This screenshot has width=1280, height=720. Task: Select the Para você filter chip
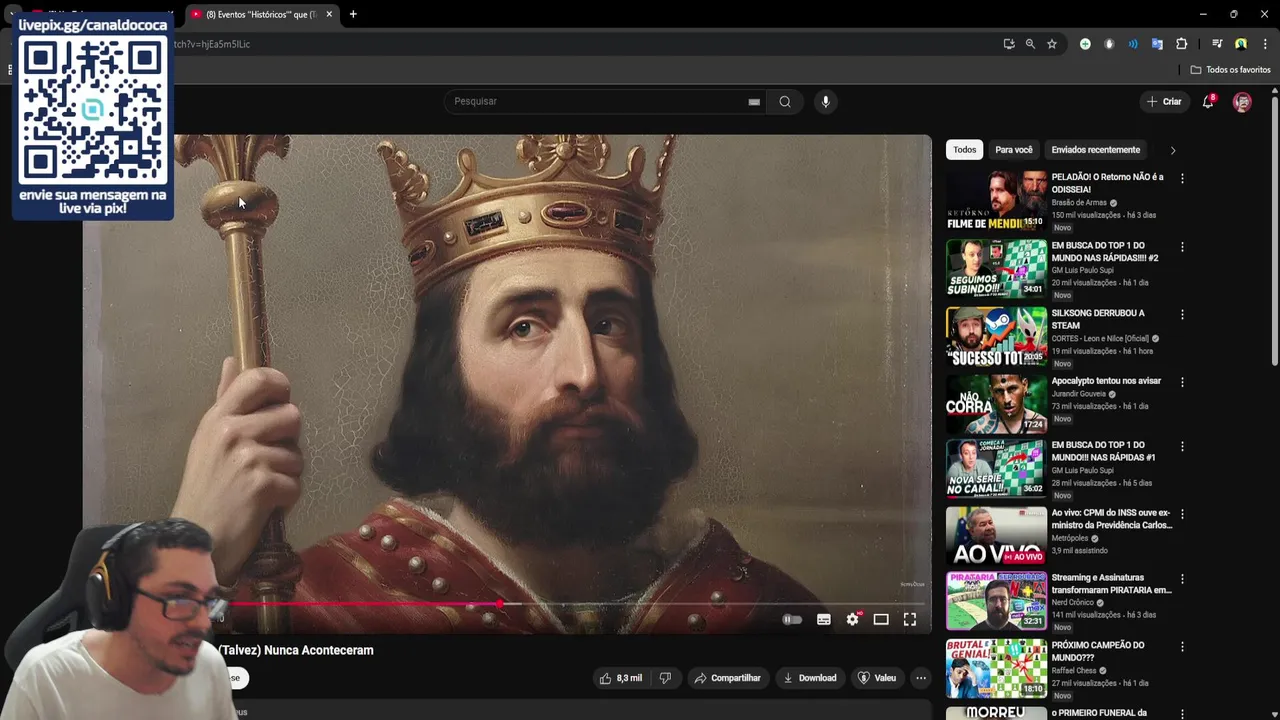point(1014,150)
